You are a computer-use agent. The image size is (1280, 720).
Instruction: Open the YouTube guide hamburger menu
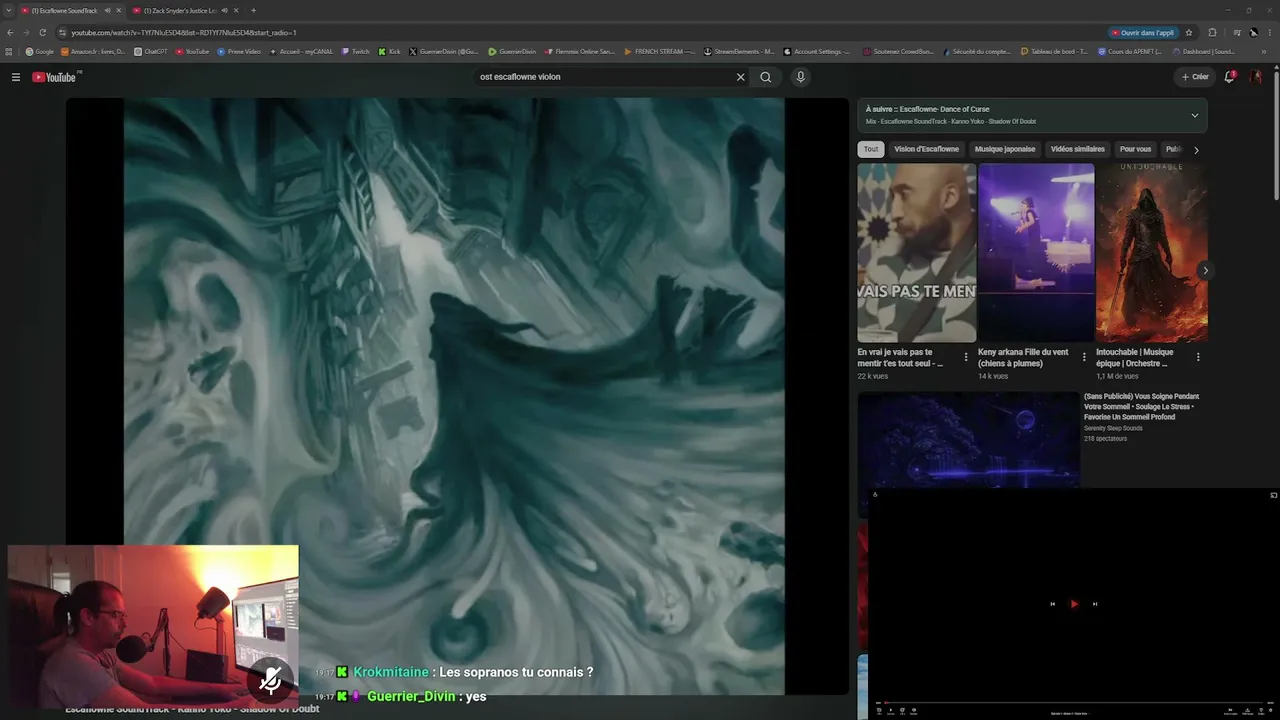16,77
